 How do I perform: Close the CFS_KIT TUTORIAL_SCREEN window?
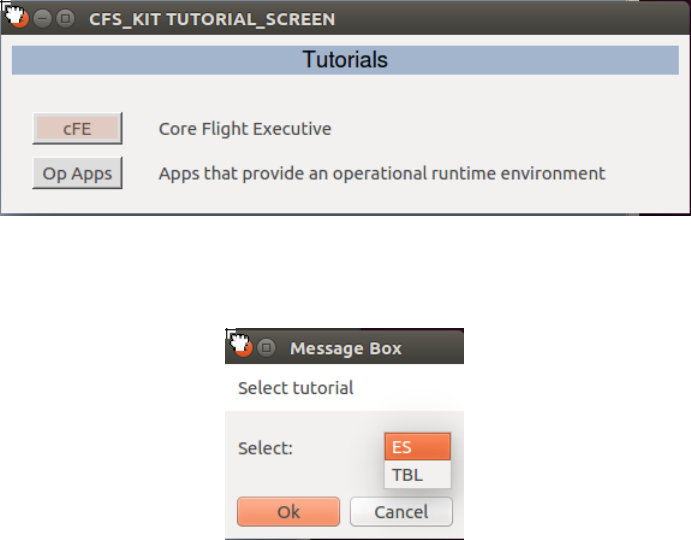click(18, 19)
